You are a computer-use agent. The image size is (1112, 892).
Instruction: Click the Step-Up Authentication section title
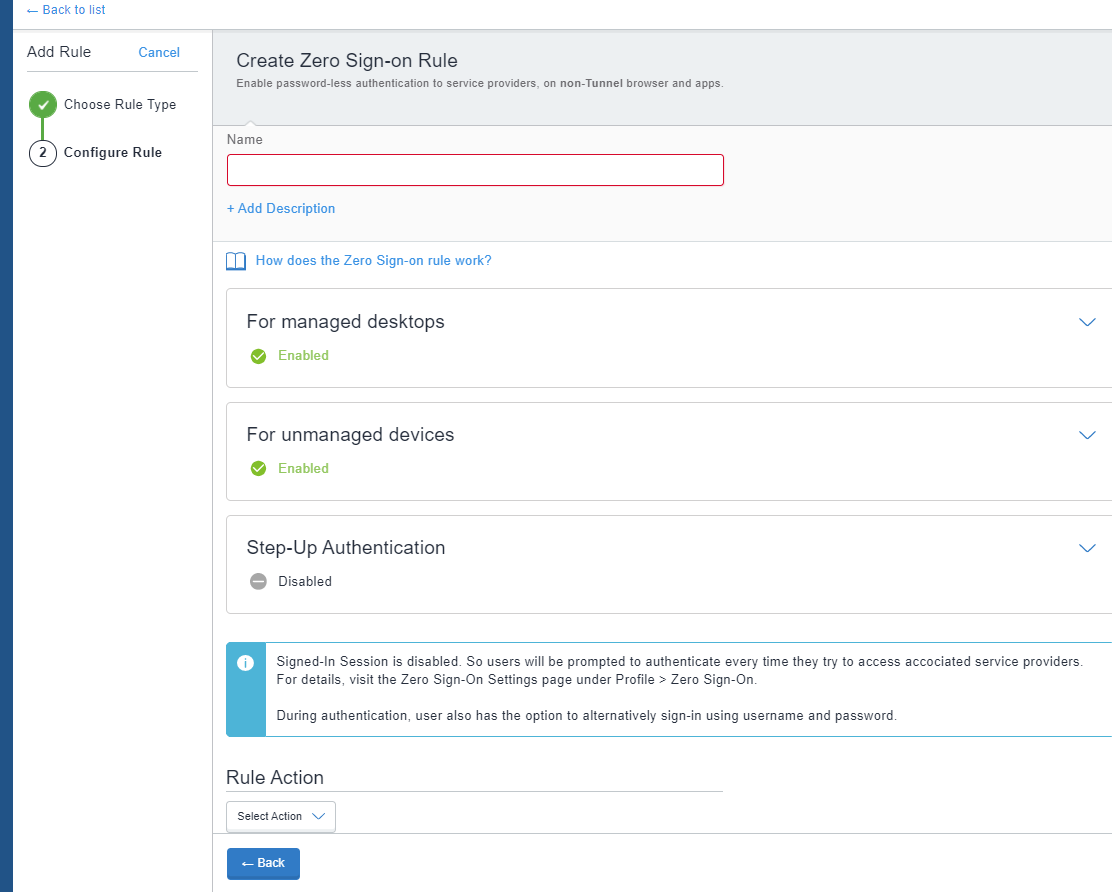click(x=346, y=548)
